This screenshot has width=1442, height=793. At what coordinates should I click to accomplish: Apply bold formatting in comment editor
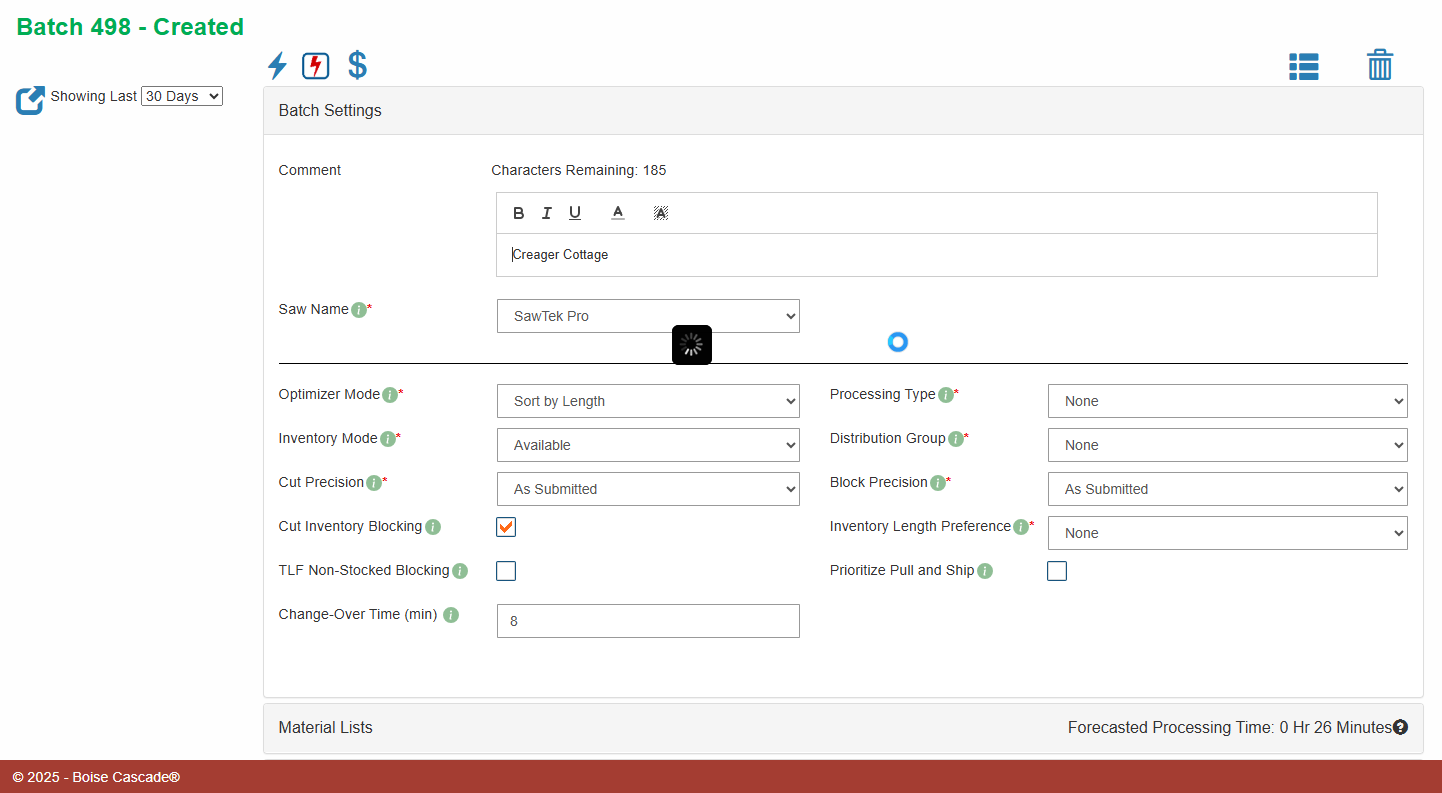(x=518, y=213)
